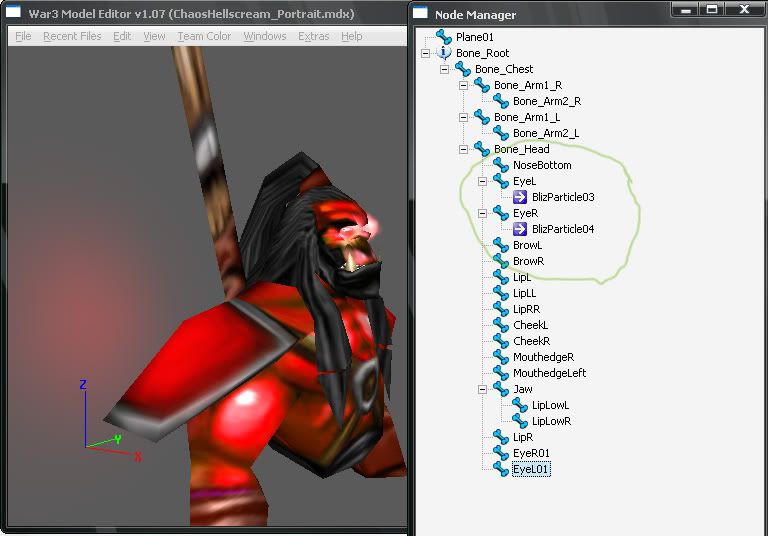Click the War3 Model Editor title bar icon
This screenshot has height=536, width=768.
coord(13,12)
